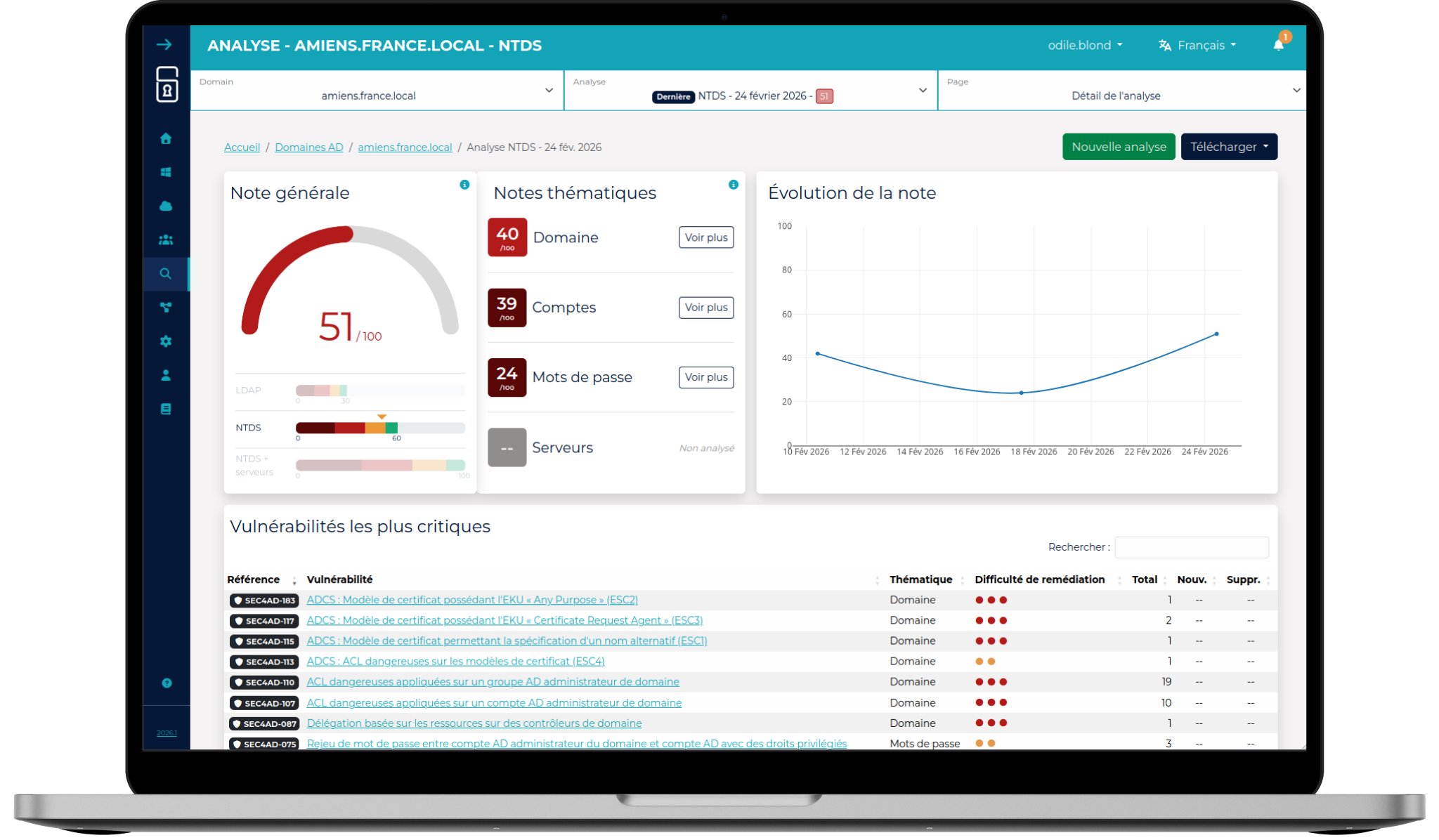Click Voir plus for Mots de passe
Screen dimensions: 1439x840
pyautogui.click(x=705, y=377)
